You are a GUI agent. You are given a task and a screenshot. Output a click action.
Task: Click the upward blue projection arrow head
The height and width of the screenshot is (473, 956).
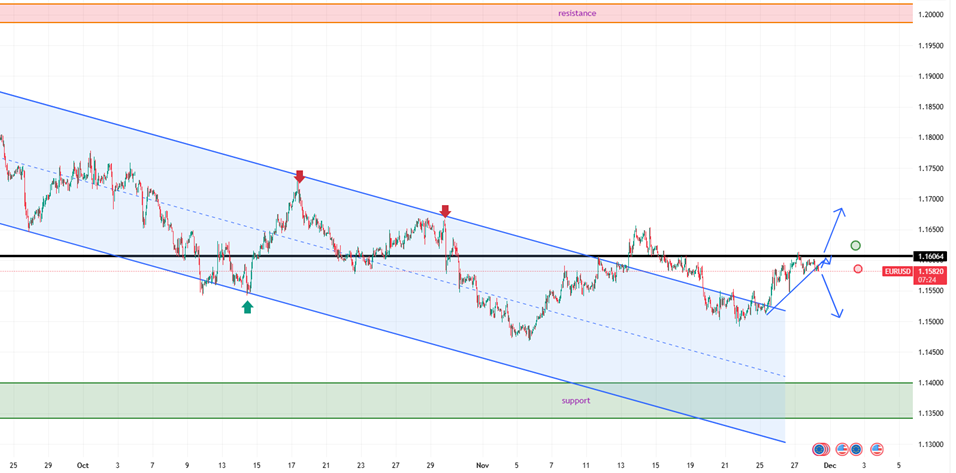tap(840, 211)
